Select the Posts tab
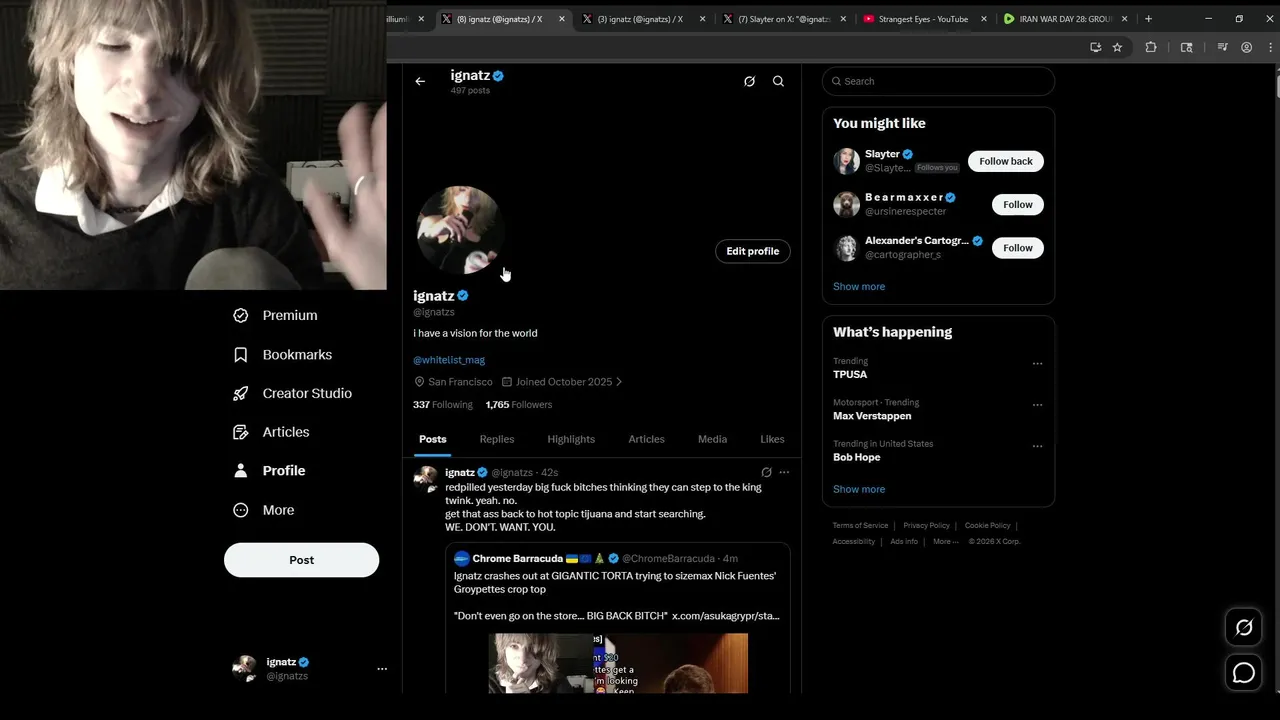 point(433,439)
